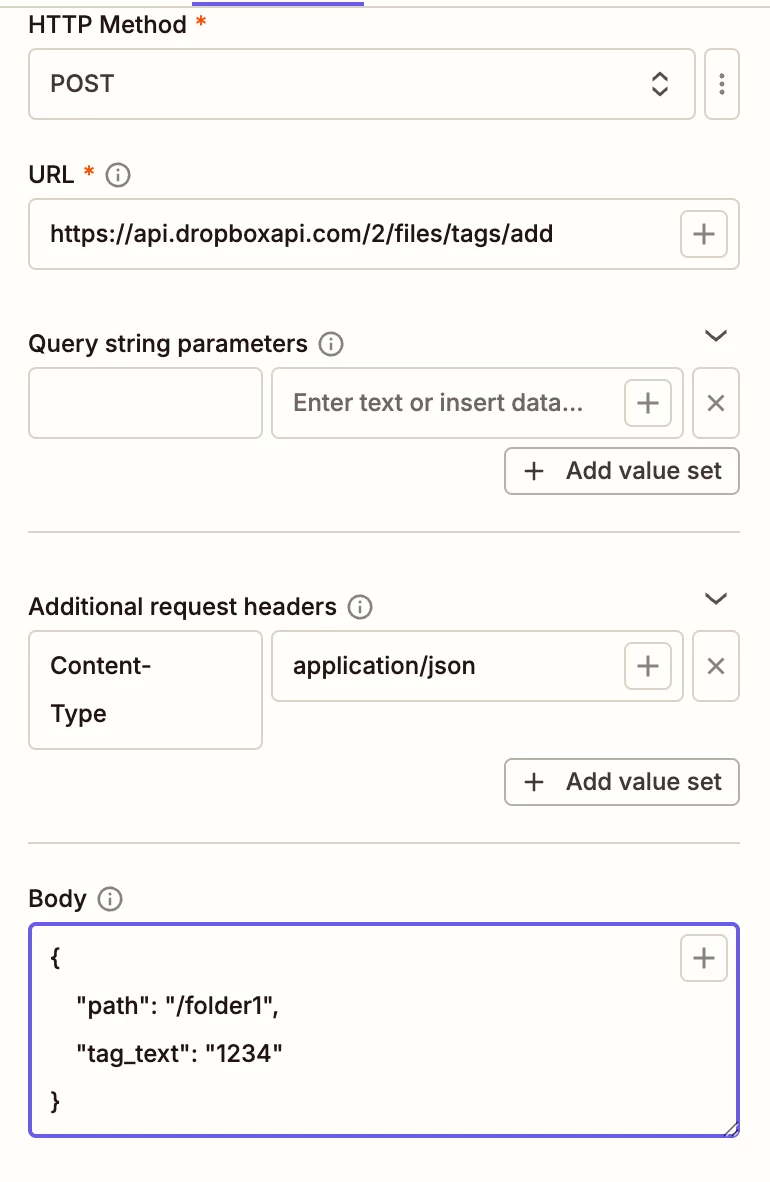The height and width of the screenshot is (1182, 770).
Task: Open the HTTP Method dropdown showing POST
Action: click(362, 84)
